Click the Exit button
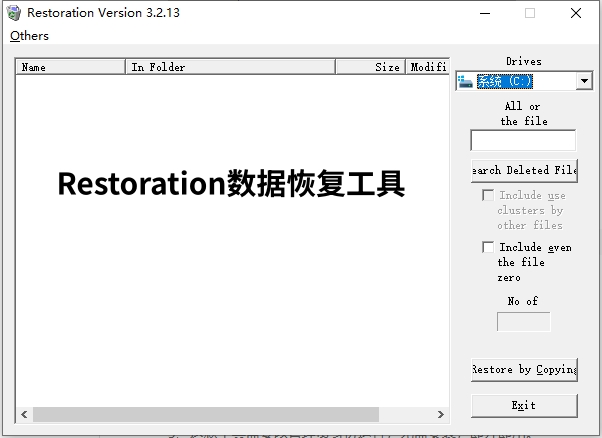Image resolution: width=602 pixels, height=438 pixels. [x=524, y=405]
